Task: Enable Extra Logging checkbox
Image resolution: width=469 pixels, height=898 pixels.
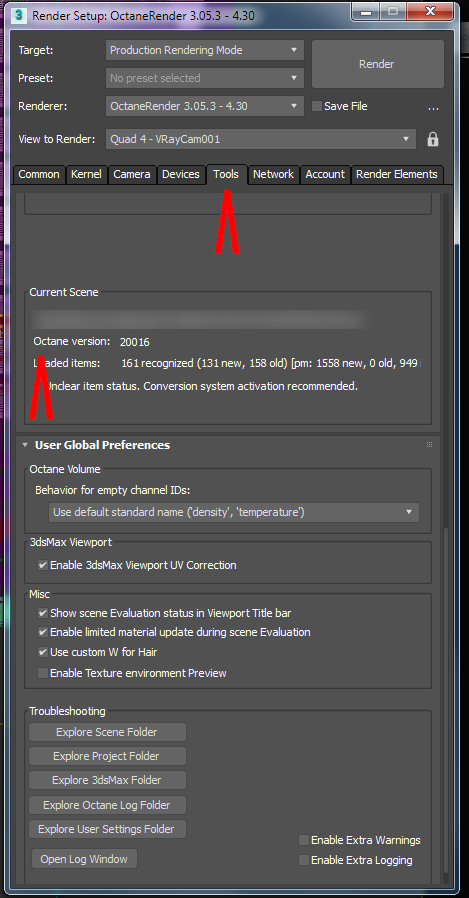Action: 304,860
